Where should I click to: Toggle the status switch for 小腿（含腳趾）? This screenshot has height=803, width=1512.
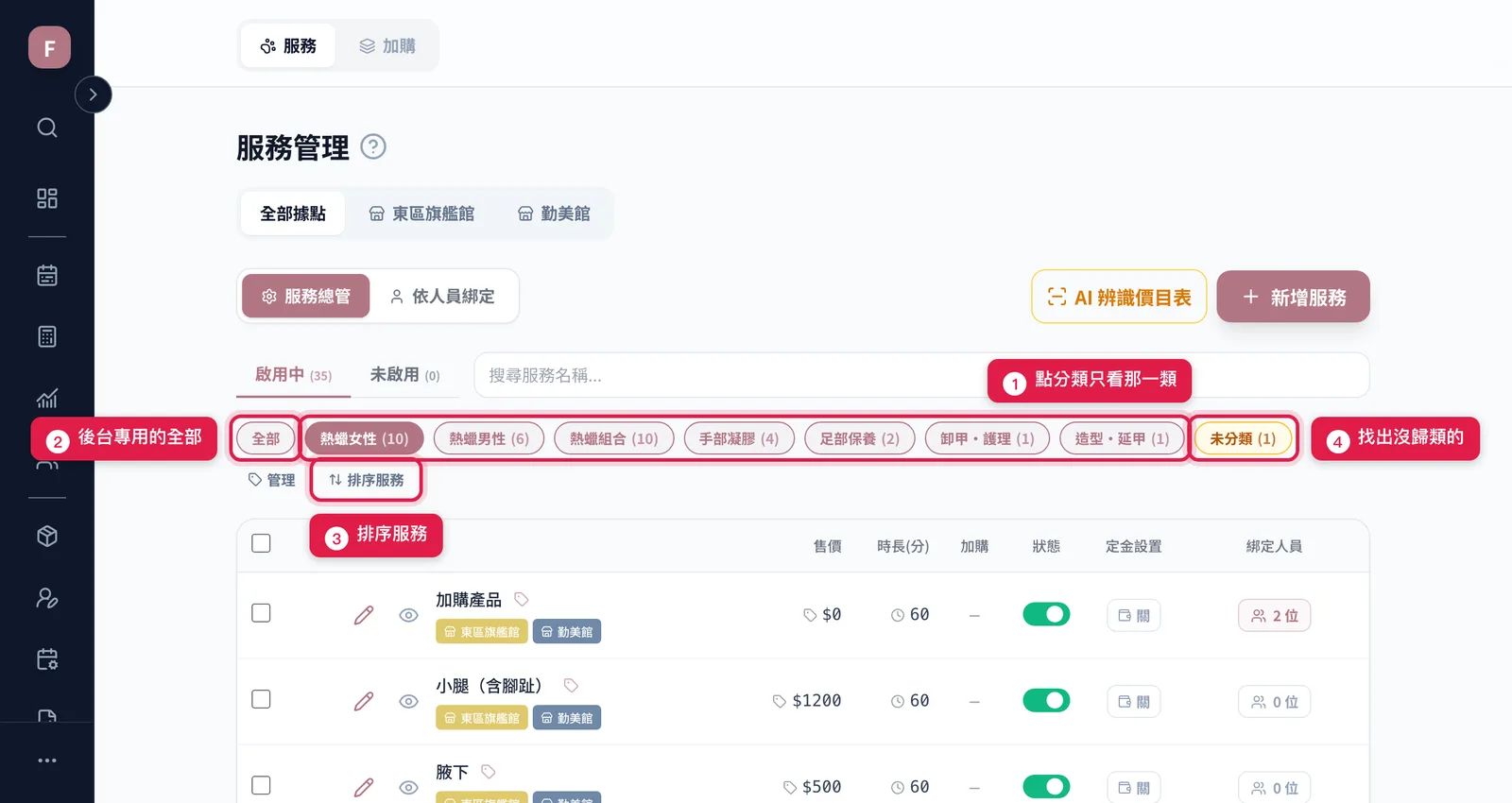tap(1046, 700)
